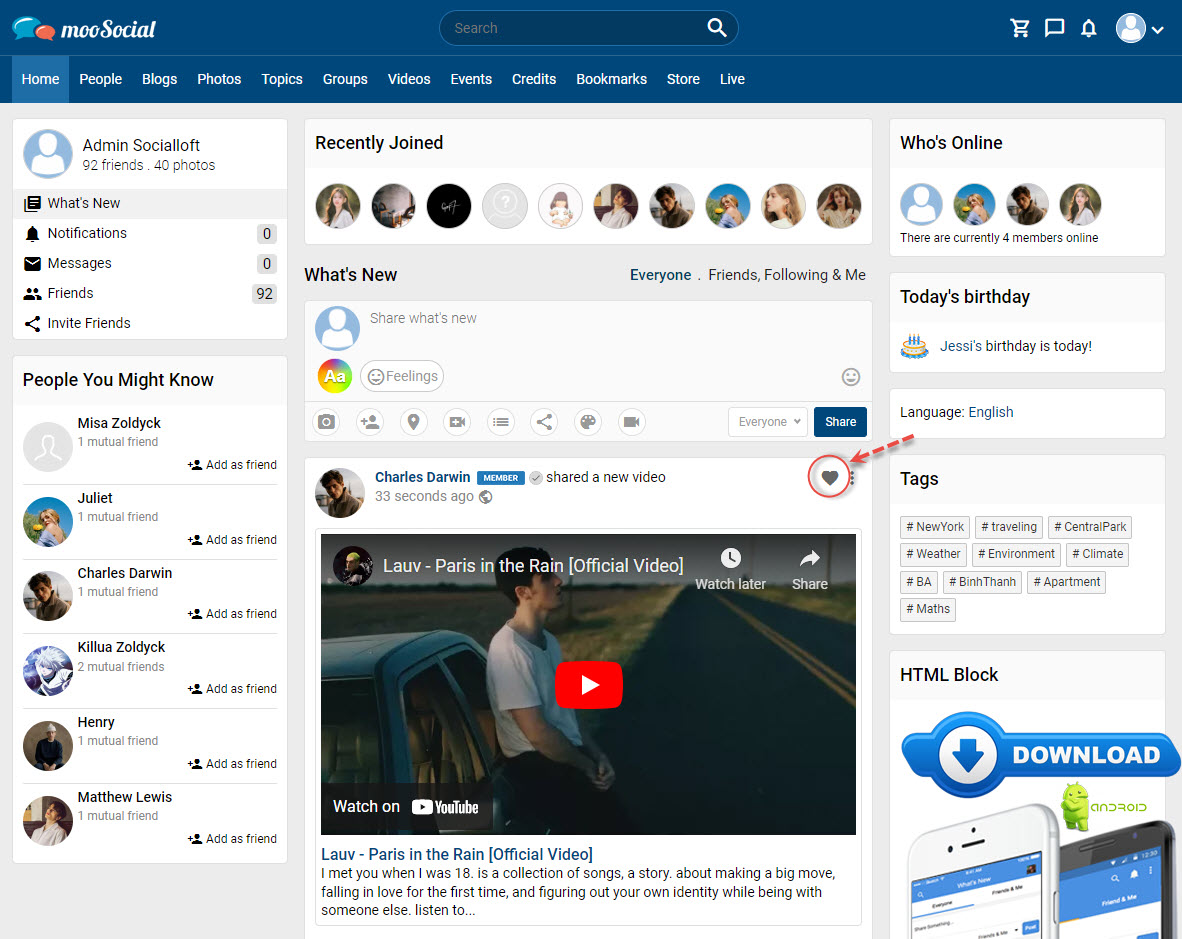Open Notifications in the sidebar
The height and width of the screenshot is (939, 1182).
pyautogui.click(x=150, y=234)
